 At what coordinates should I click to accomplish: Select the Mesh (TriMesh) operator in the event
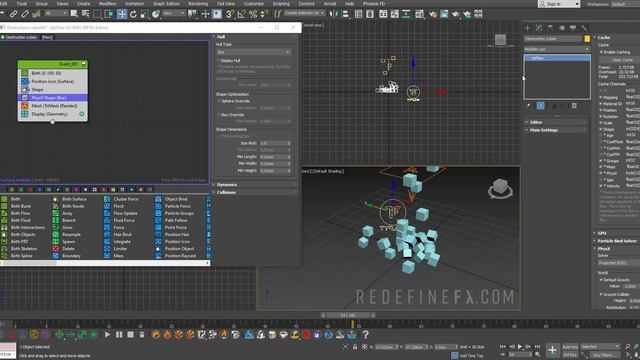[x=53, y=106]
